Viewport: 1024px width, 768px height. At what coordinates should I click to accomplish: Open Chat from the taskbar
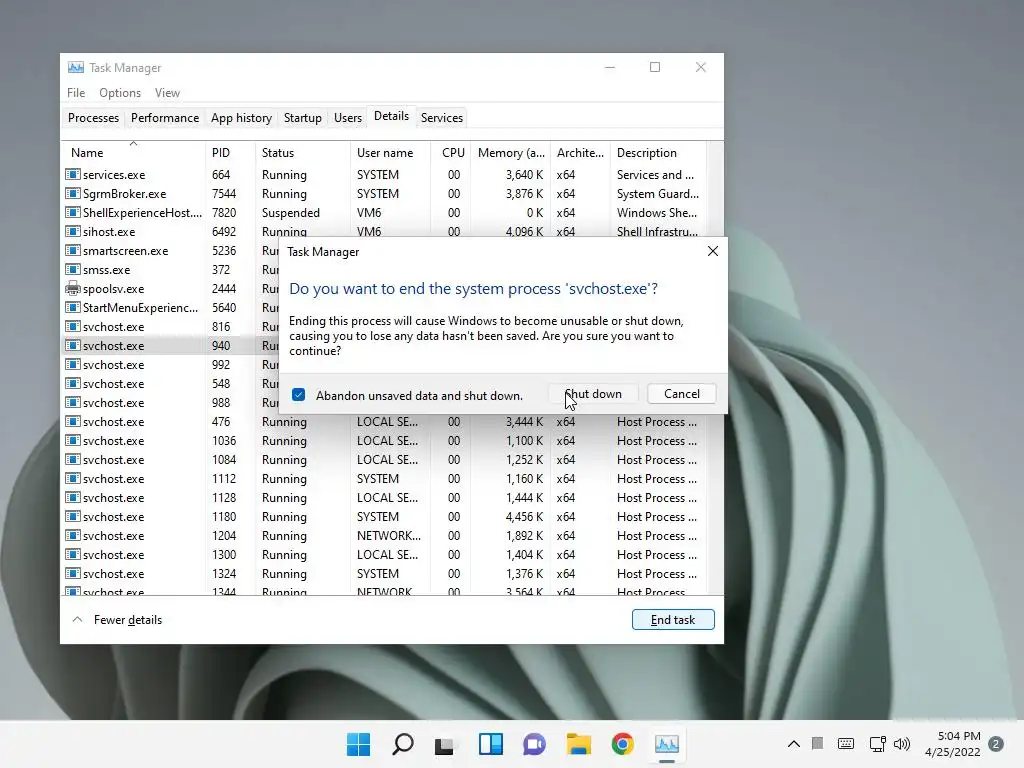(534, 744)
